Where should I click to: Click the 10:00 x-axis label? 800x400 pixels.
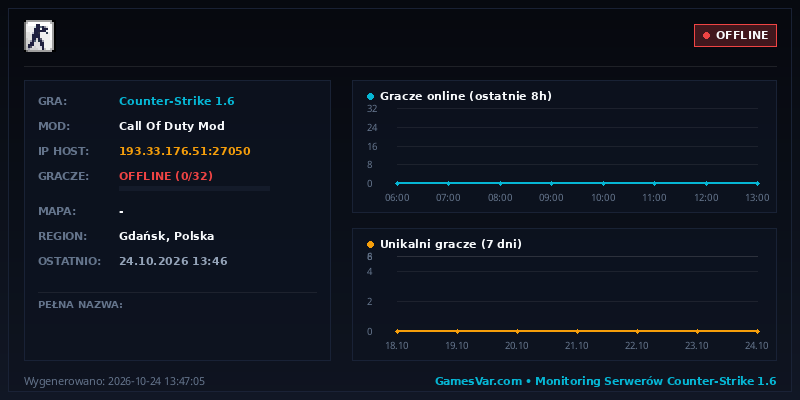click(603, 197)
